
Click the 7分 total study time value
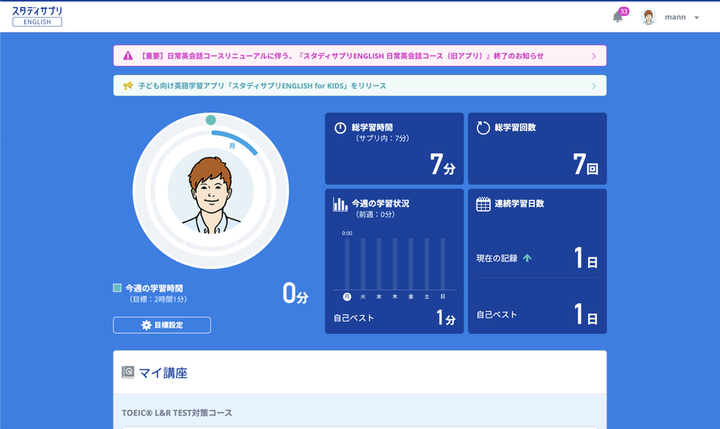coord(443,165)
